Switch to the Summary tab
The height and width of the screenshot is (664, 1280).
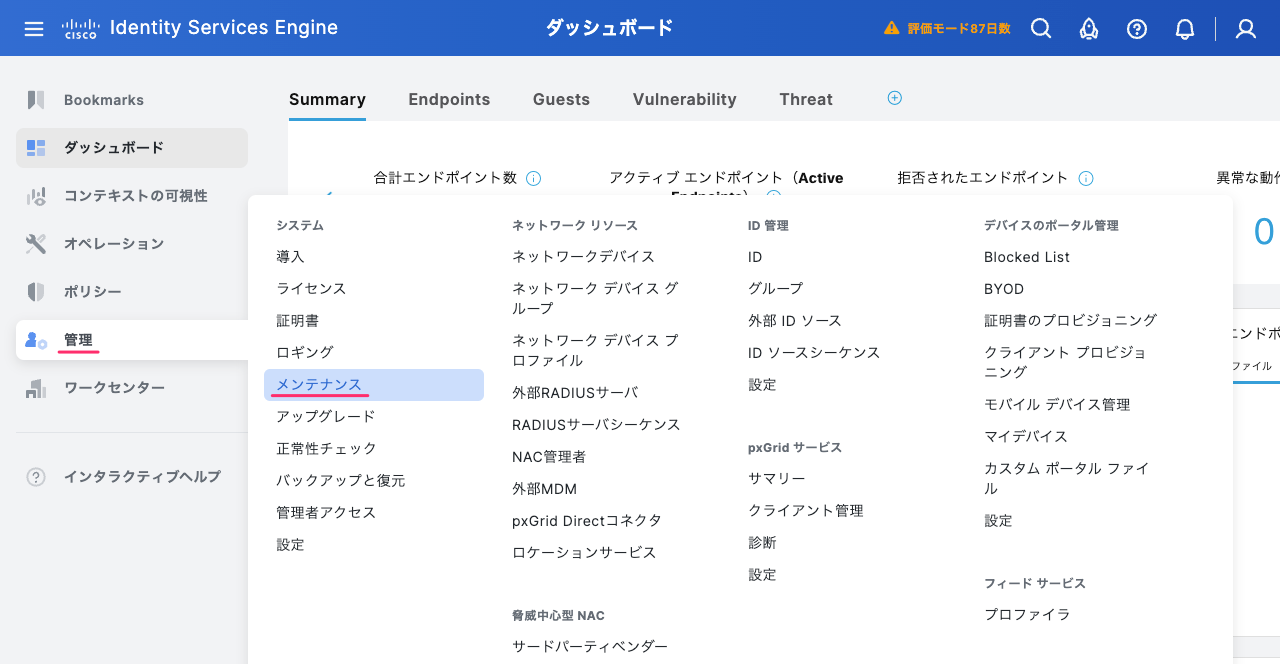(x=327, y=99)
